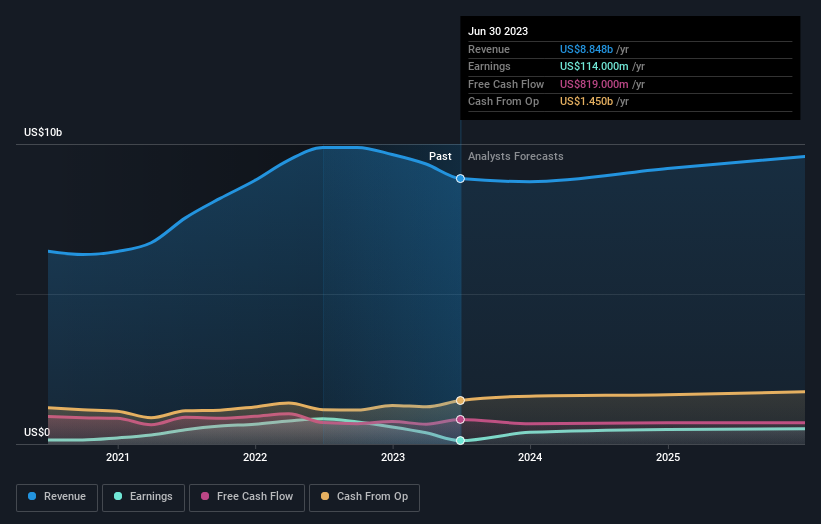Click the US$819.000m free cash flow value
The height and width of the screenshot is (524, 821).
(594, 84)
